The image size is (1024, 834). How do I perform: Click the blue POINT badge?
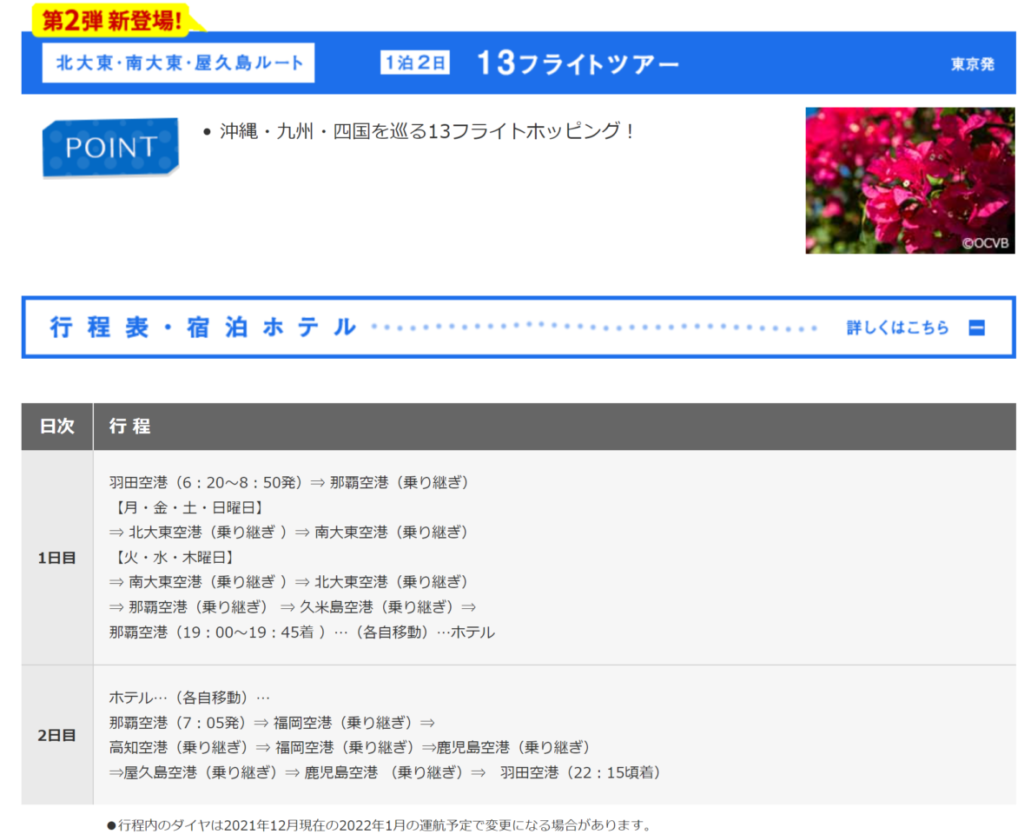(x=110, y=147)
